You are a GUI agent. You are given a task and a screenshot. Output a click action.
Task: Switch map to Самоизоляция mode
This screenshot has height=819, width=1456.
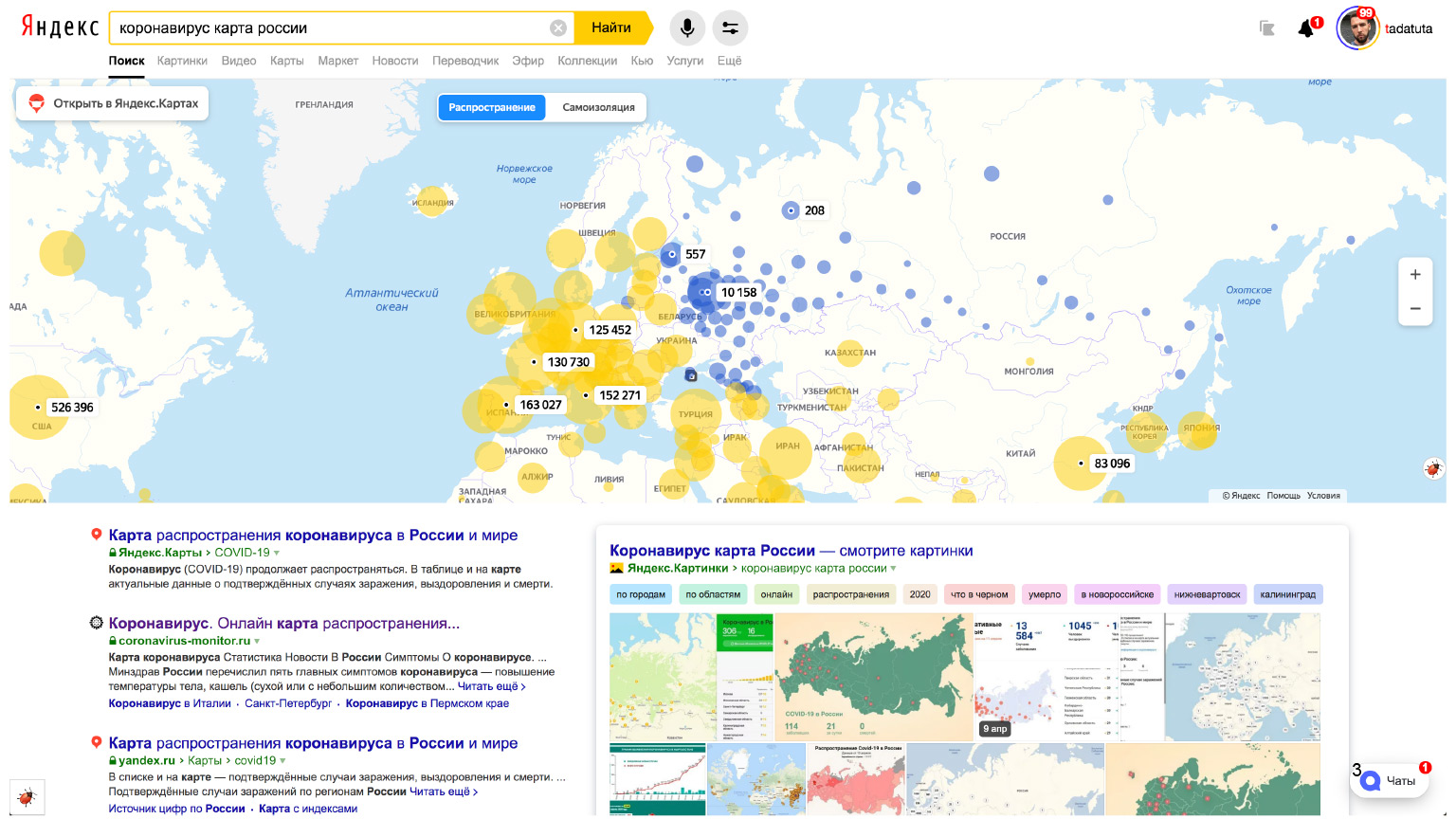tap(598, 107)
